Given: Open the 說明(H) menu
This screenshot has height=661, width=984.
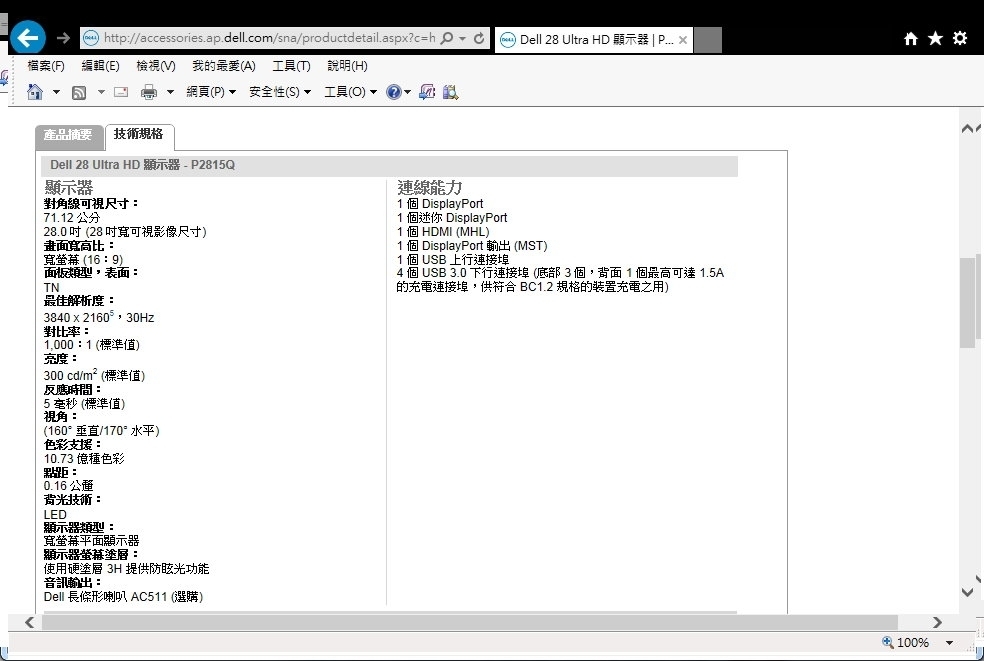Looking at the screenshot, I should [x=347, y=66].
